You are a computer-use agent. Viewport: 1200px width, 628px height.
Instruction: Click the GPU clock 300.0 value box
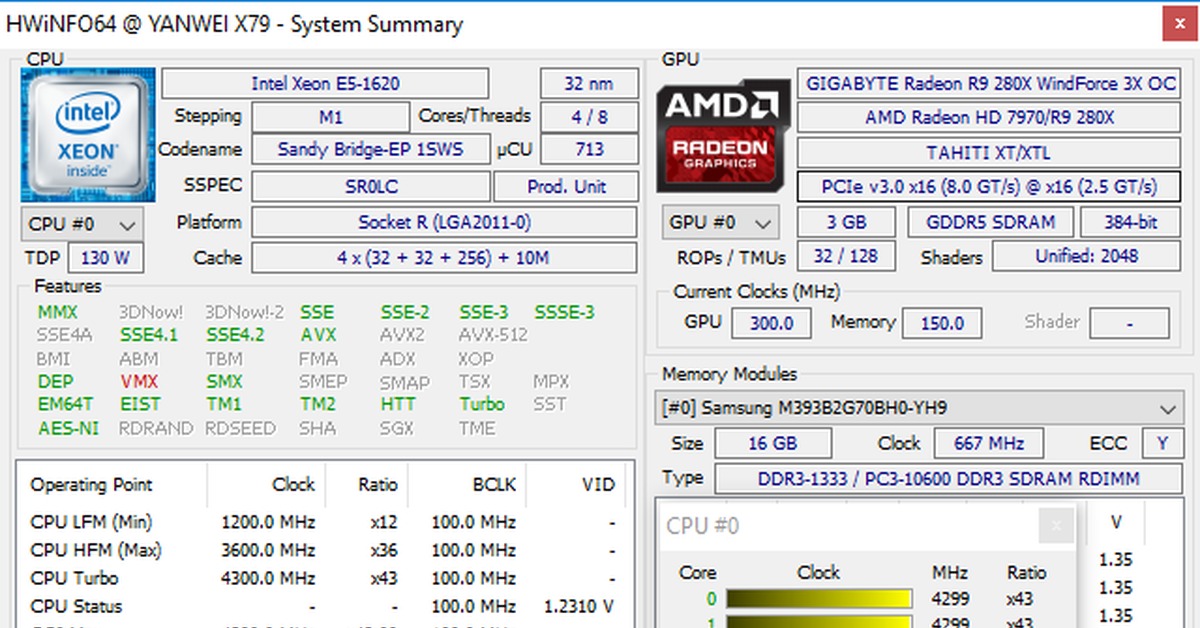pos(771,323)
